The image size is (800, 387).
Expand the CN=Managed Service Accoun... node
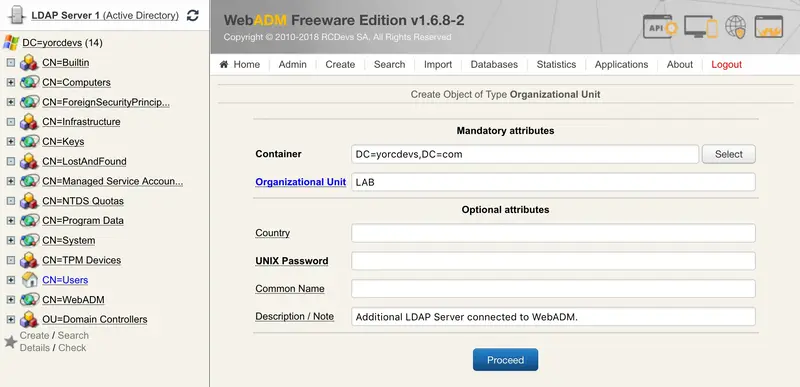(10, 181)
